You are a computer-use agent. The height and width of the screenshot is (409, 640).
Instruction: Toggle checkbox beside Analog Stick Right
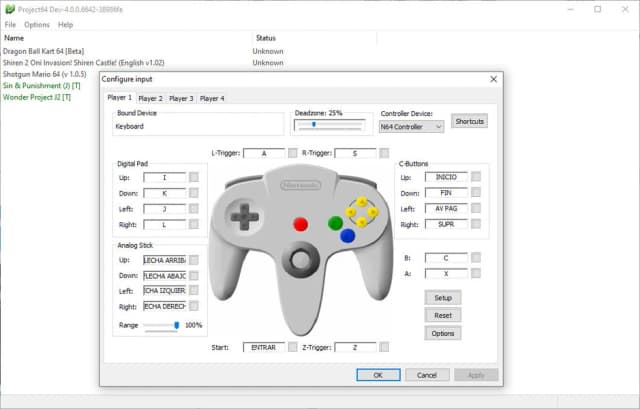pyautogui.click(x=194, y=306)
